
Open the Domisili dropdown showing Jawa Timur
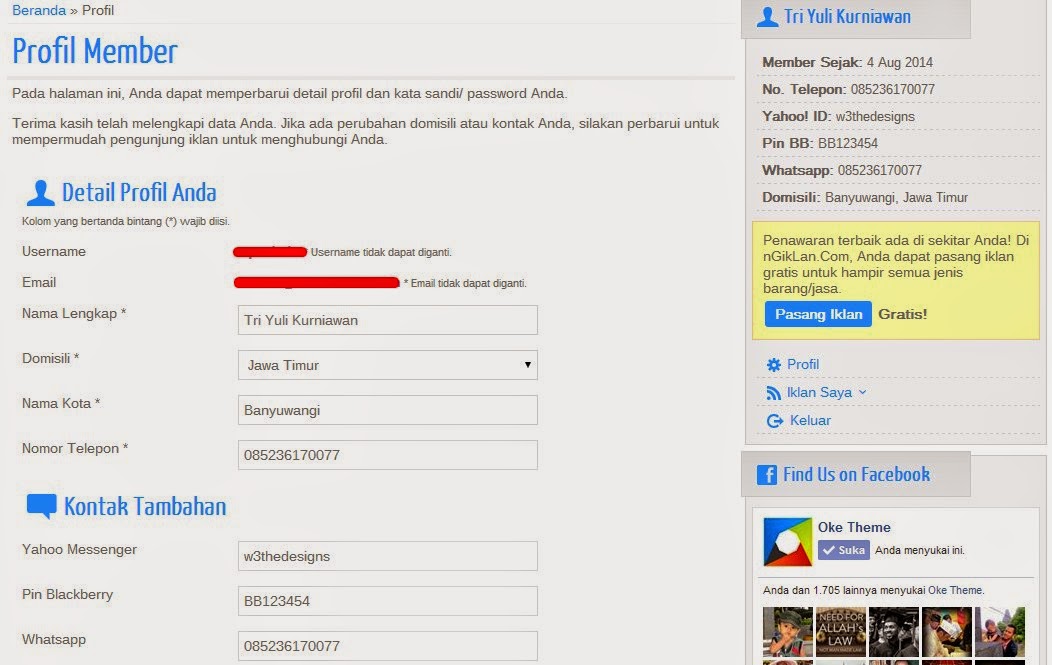pos(388,365)
